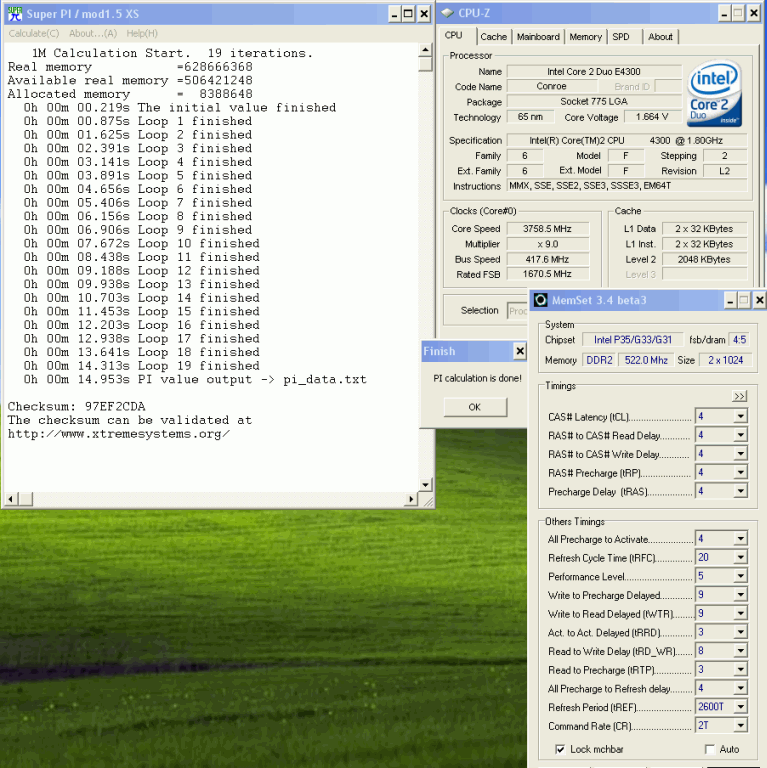Click the MemSet title bar icon
The image size is (767, 768).
541,300
